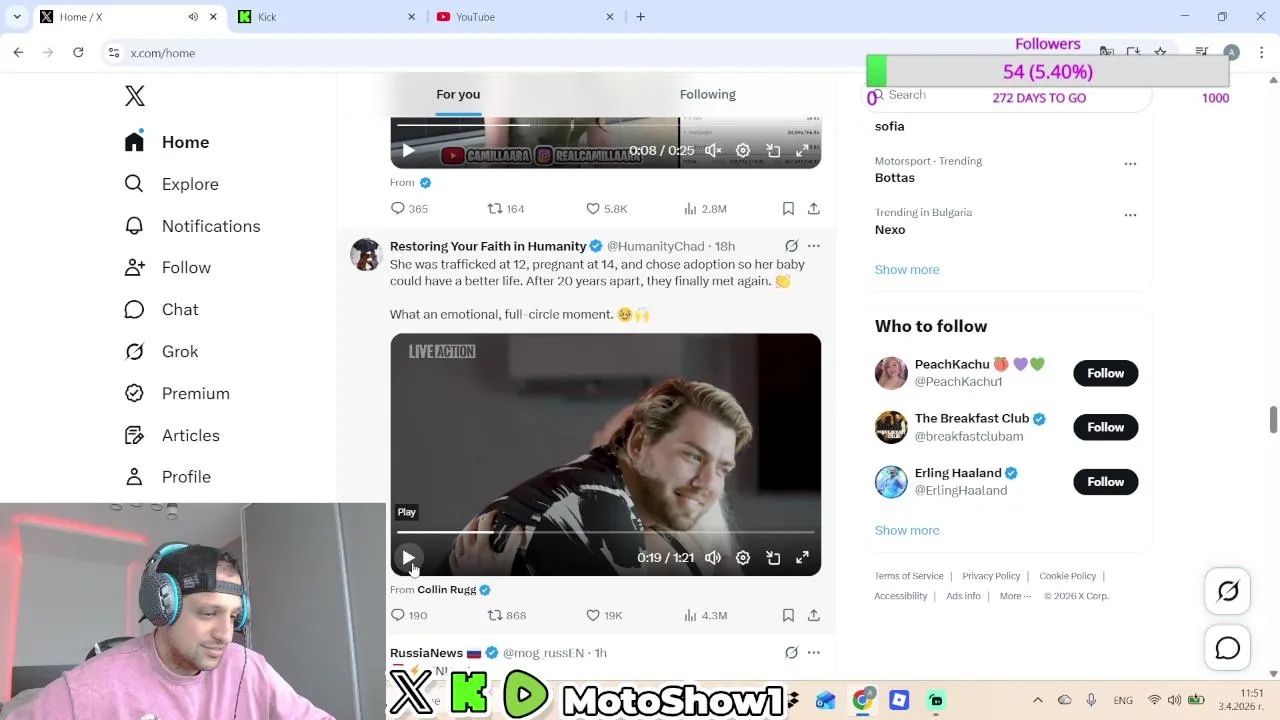Open the Chrome icon in taskbar

[x=862, y=700]
